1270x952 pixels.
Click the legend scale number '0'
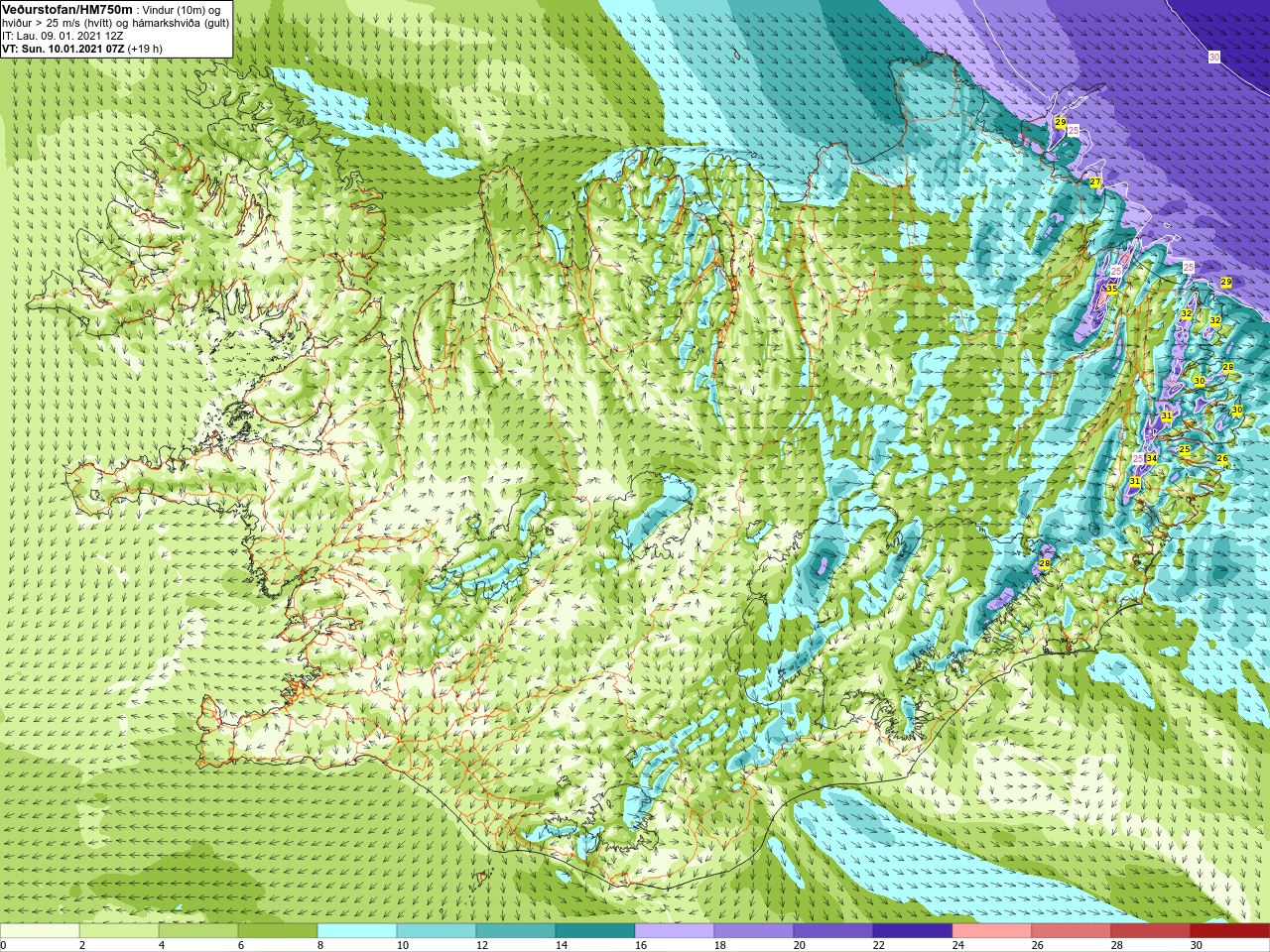click(3, 945)
